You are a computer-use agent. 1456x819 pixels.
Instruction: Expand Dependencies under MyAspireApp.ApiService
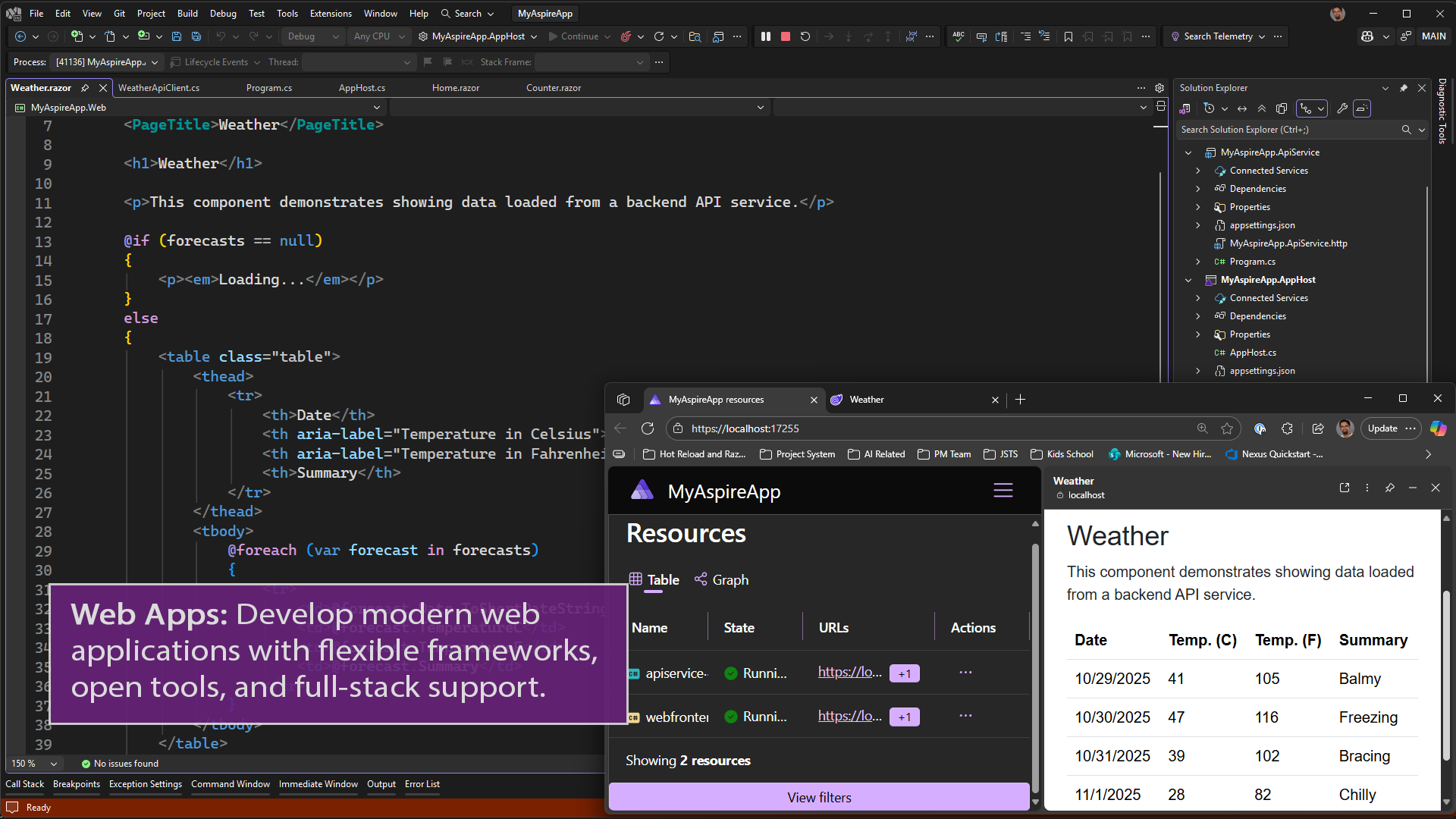coord(1199,188)
